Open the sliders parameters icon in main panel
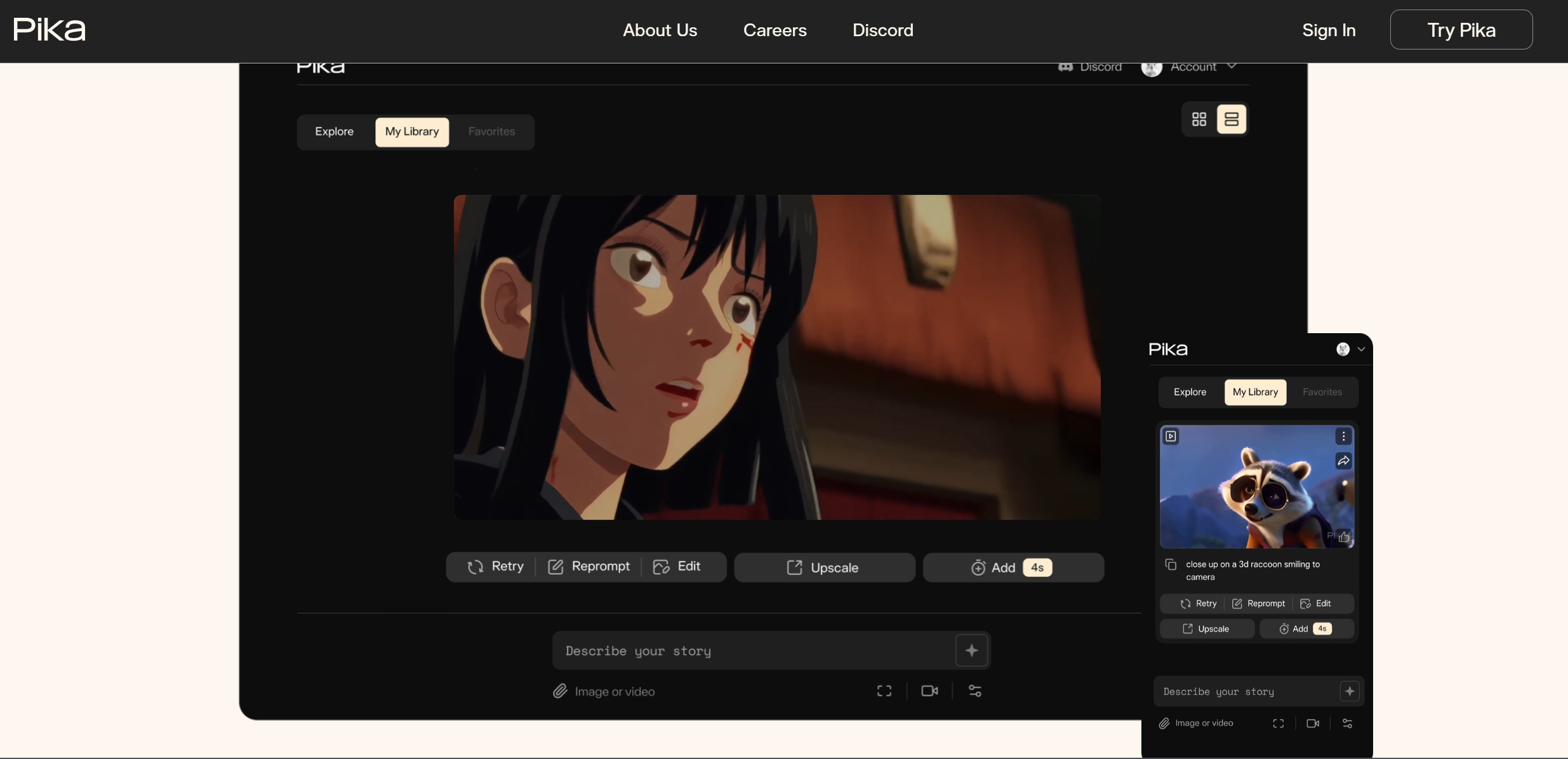Viewport: 1568px width, 759px height. 975,691
